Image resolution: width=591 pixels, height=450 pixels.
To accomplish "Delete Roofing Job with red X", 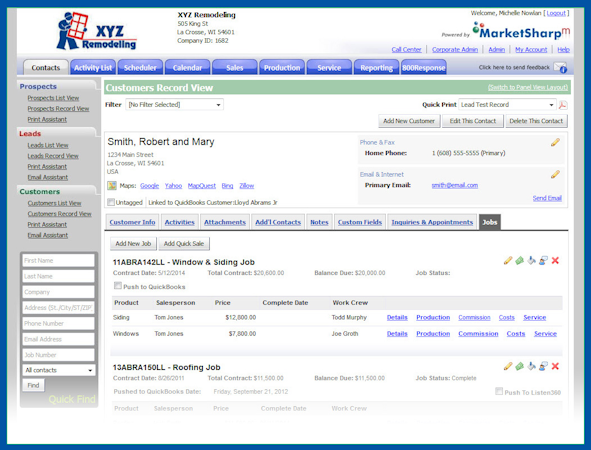I will [x=555, y=366].
